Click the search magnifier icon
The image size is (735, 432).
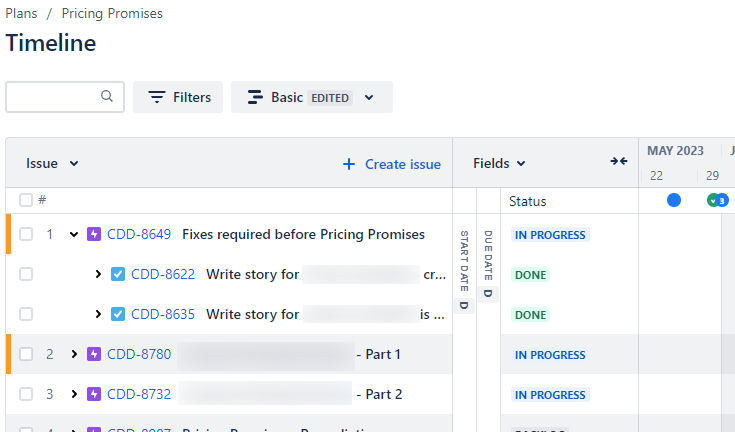click(x=107, y=96)
